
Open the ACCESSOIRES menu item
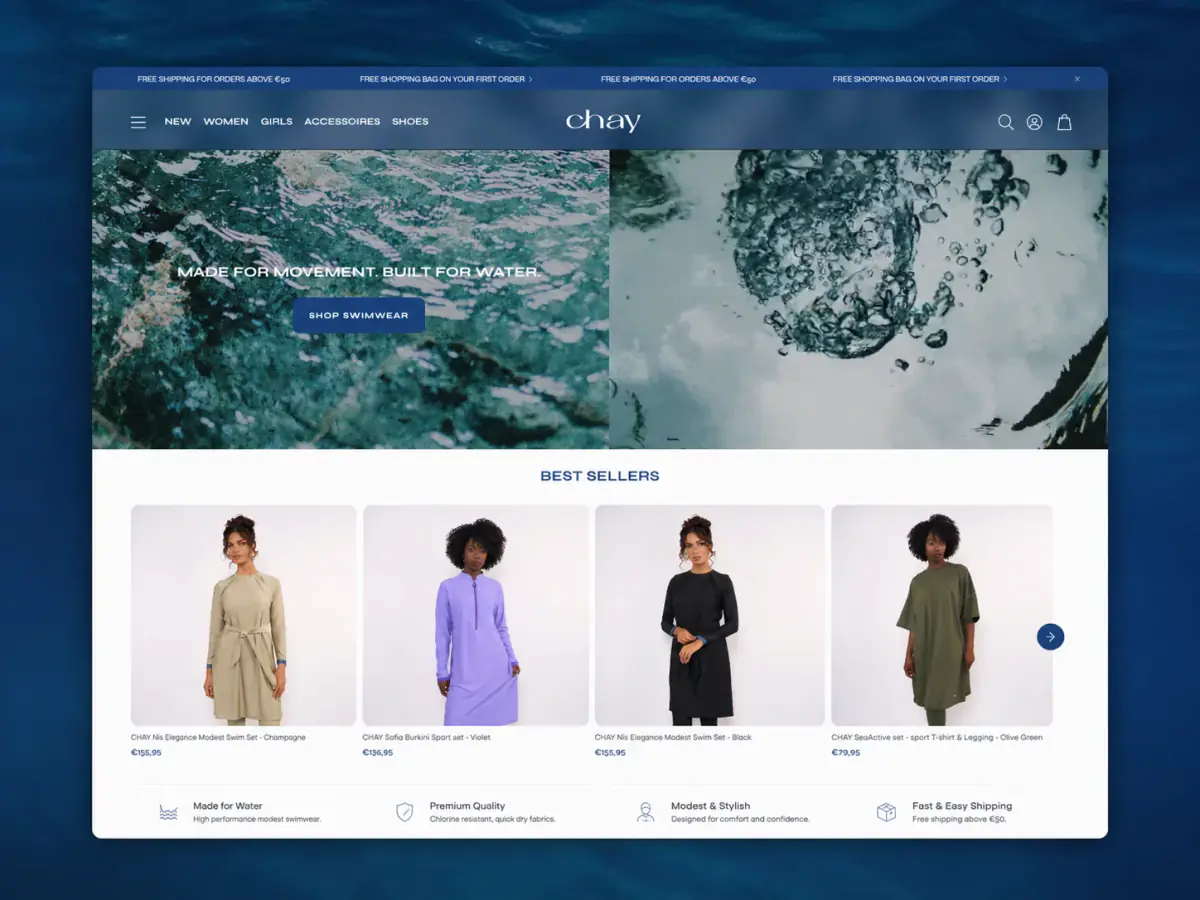342,122
